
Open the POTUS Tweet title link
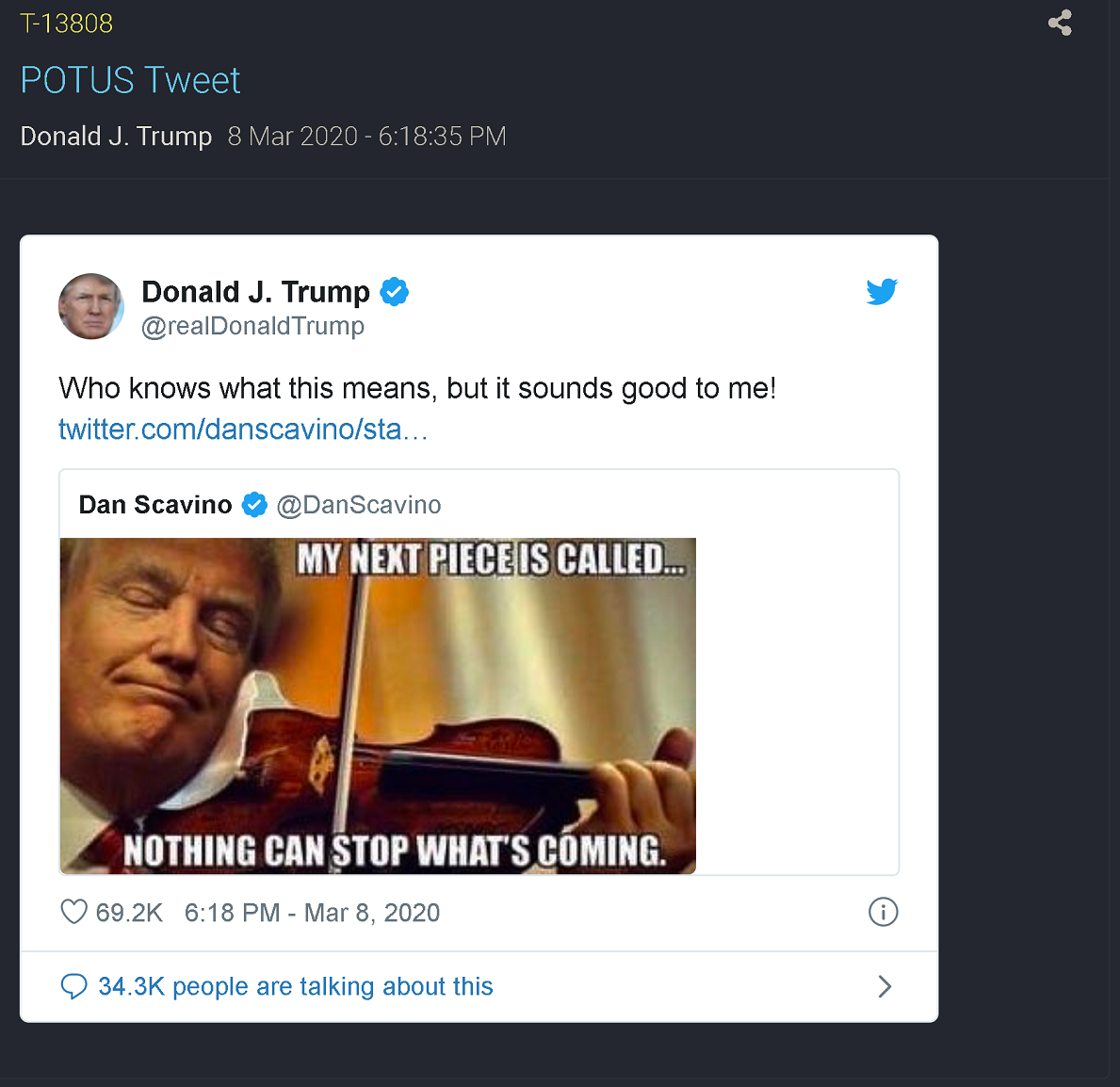[130, 80]
